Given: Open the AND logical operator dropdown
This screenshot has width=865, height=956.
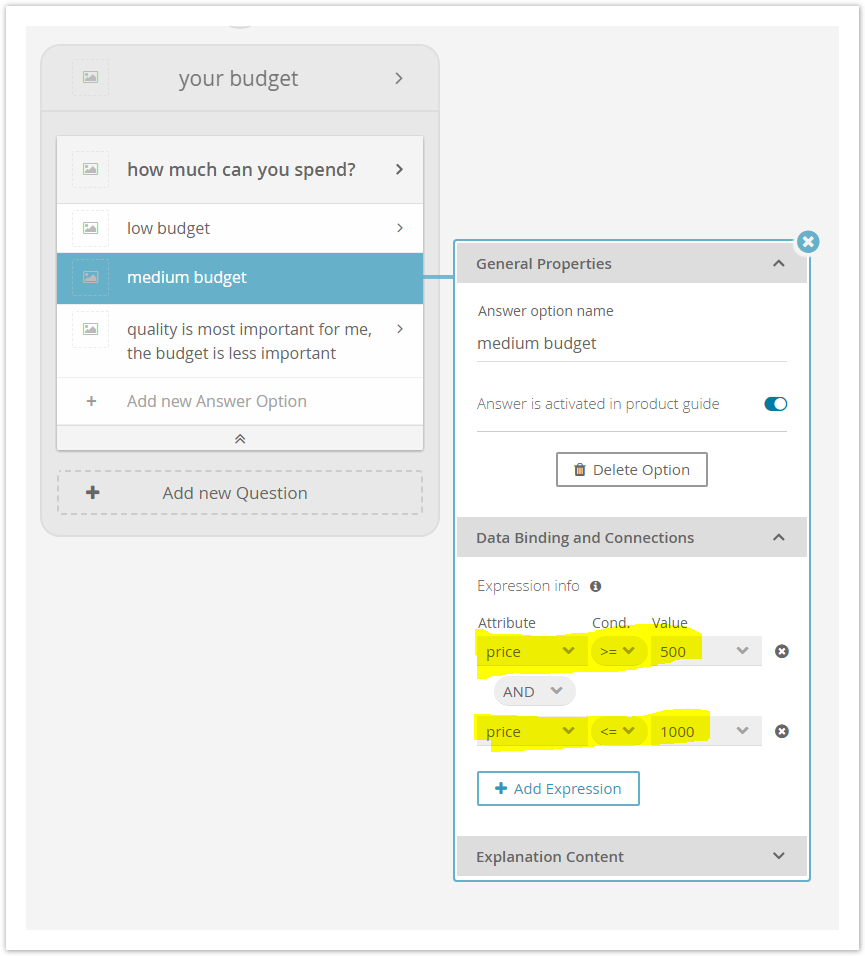Looking at the screenshot, I should tap(534, 691).
